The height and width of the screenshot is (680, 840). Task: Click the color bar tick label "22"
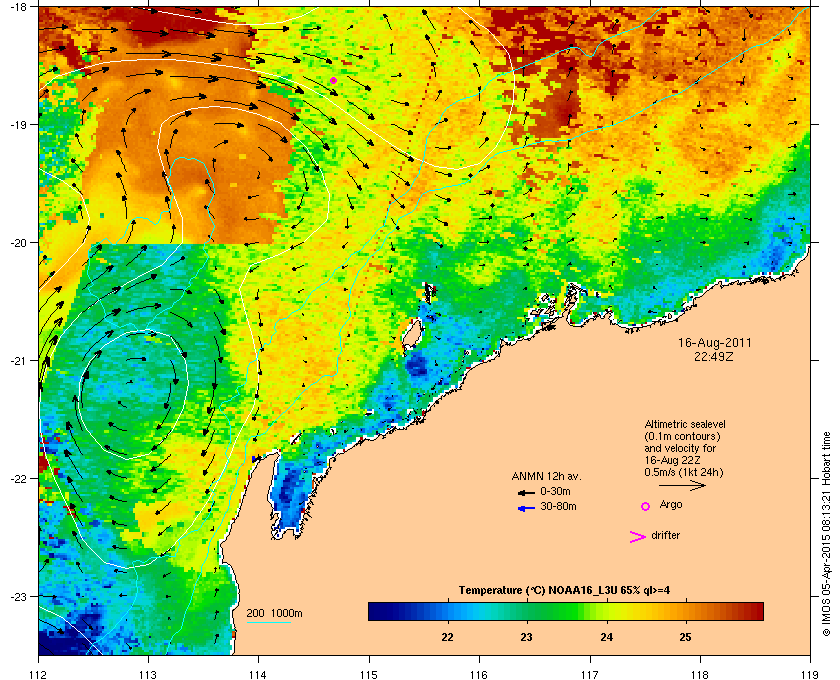click(x=447, y=638)
